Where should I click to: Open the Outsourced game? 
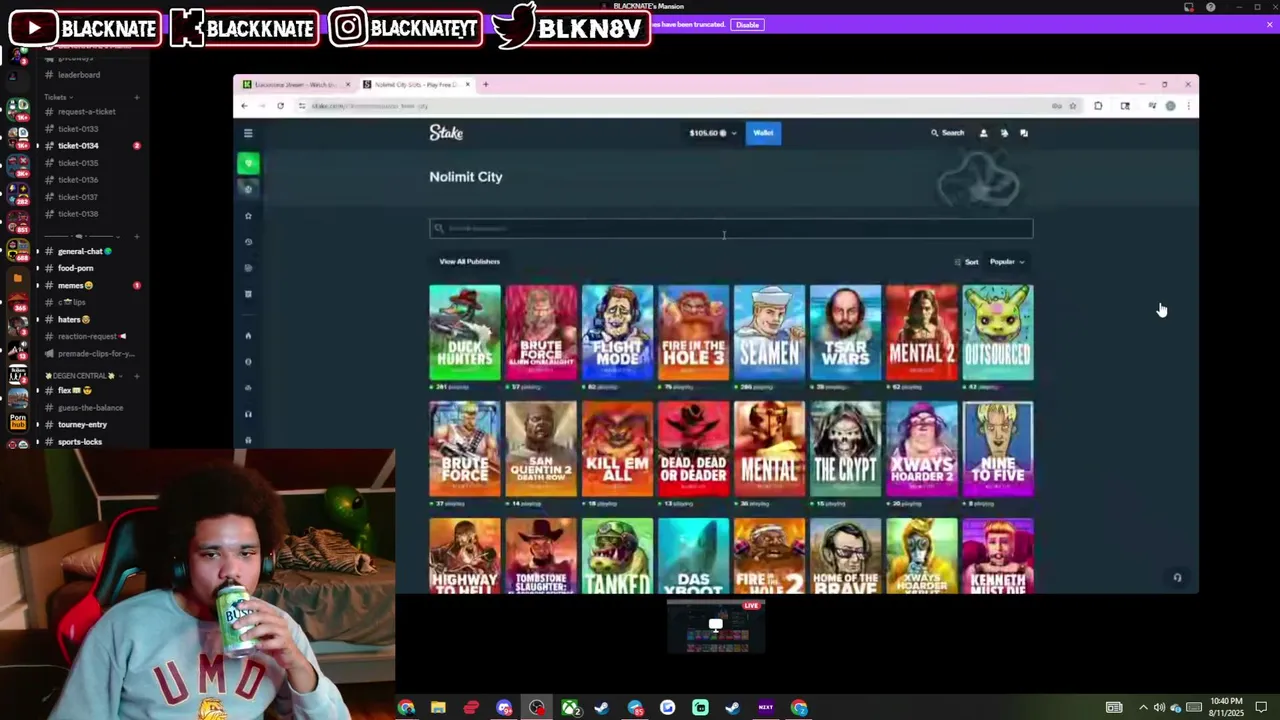(x=998, y=333)
